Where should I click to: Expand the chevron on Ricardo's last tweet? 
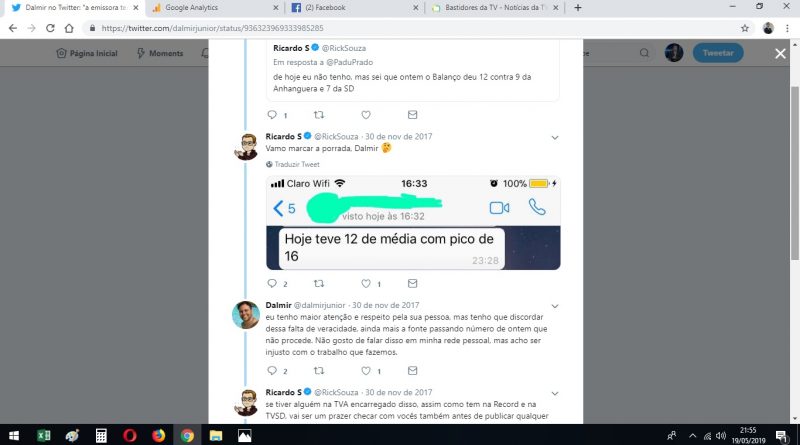(555, 393)
